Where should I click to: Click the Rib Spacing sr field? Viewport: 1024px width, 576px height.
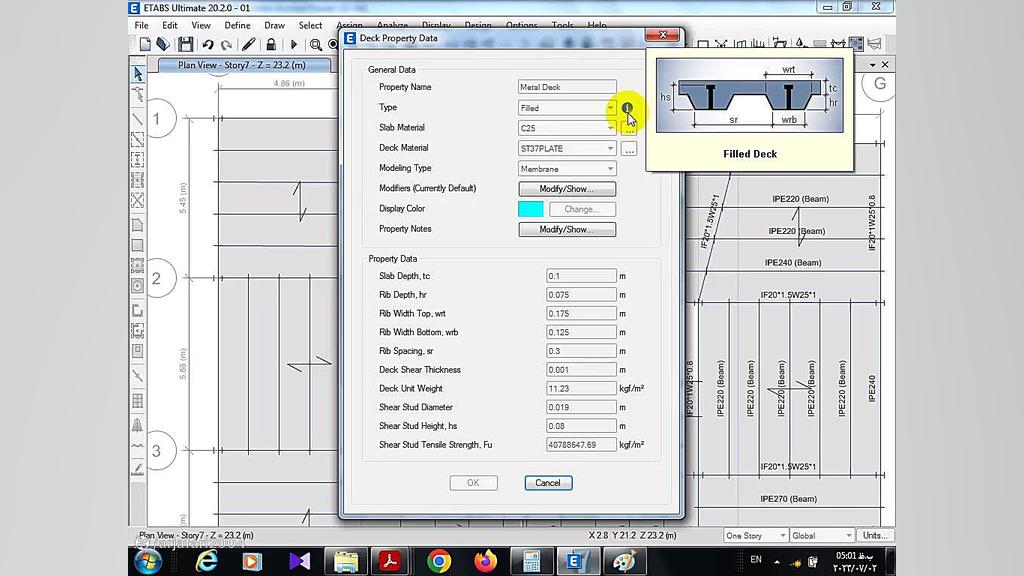pos(581,351)
